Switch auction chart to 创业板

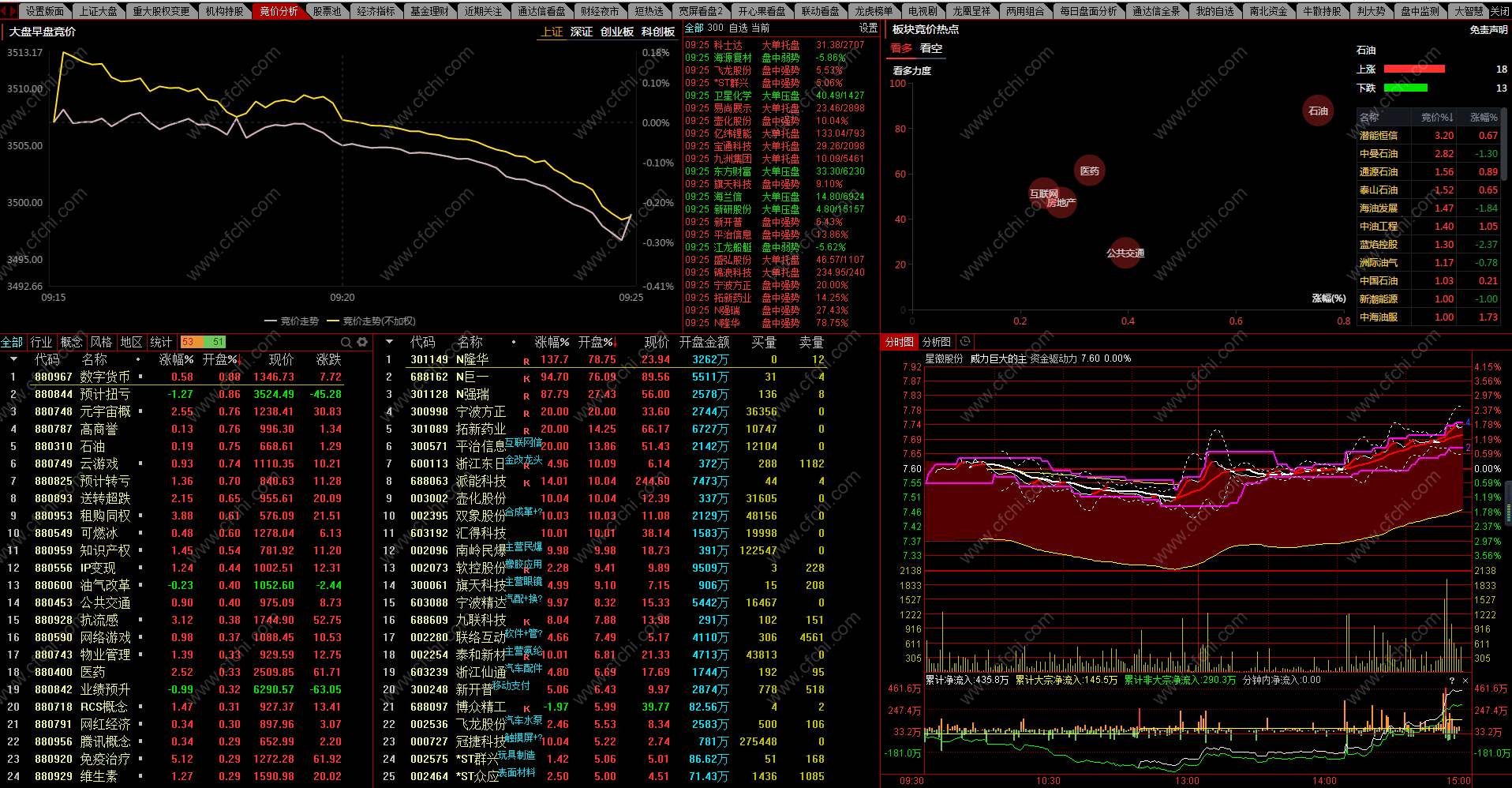616,32
